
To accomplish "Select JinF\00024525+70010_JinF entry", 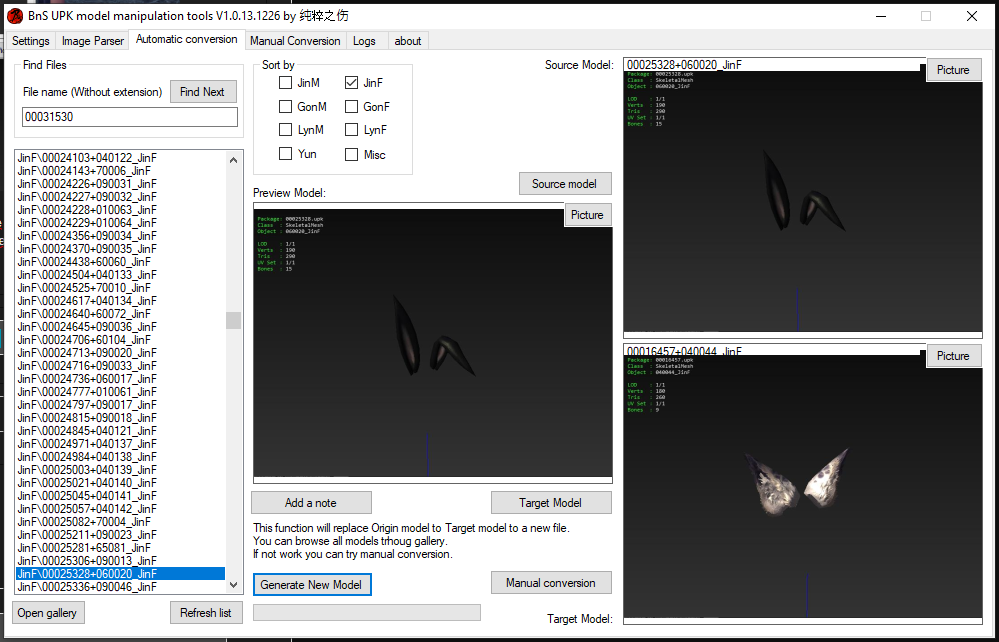I will [x=120, y=288].
